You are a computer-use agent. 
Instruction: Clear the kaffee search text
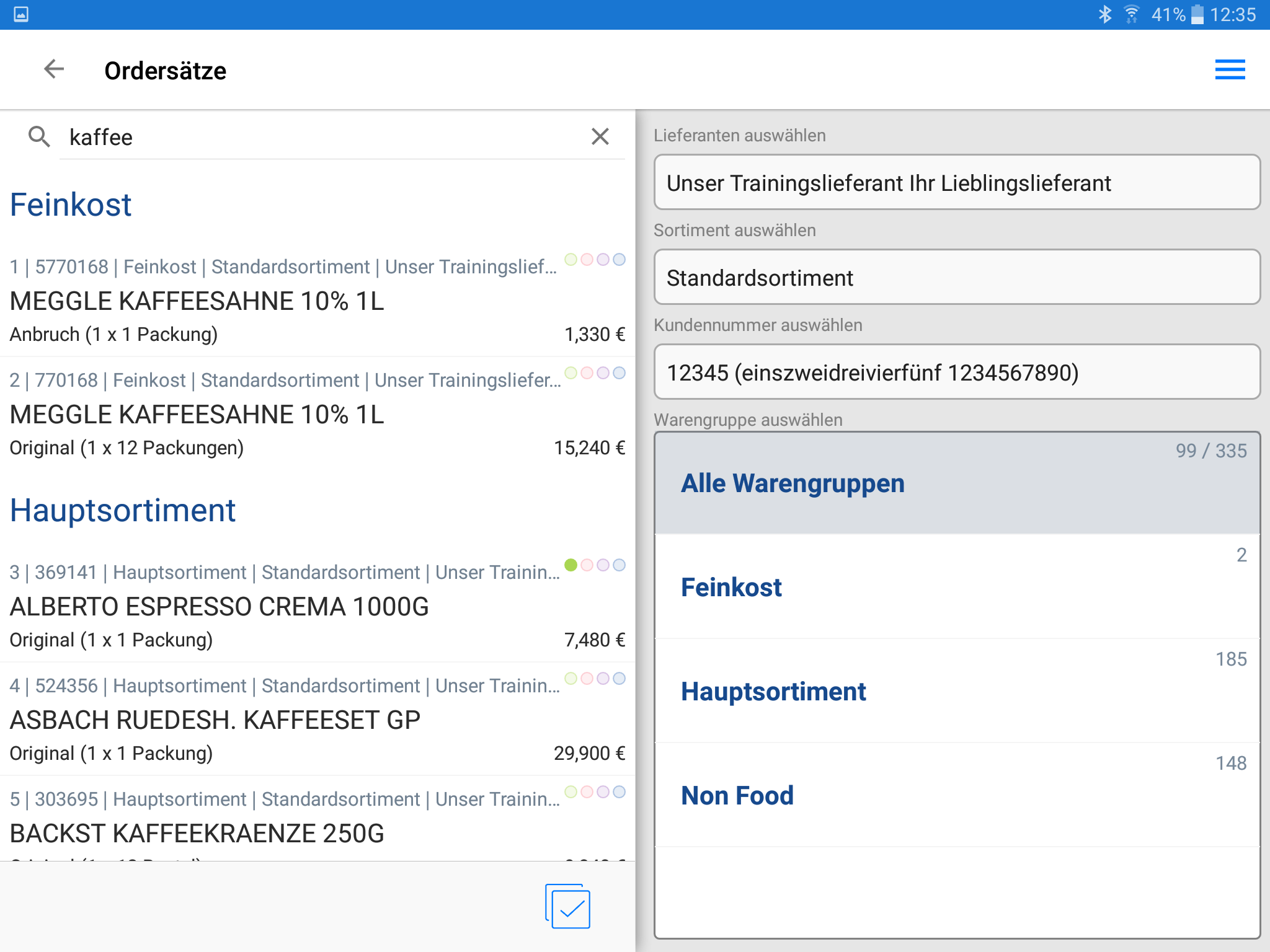coord(600,136)
